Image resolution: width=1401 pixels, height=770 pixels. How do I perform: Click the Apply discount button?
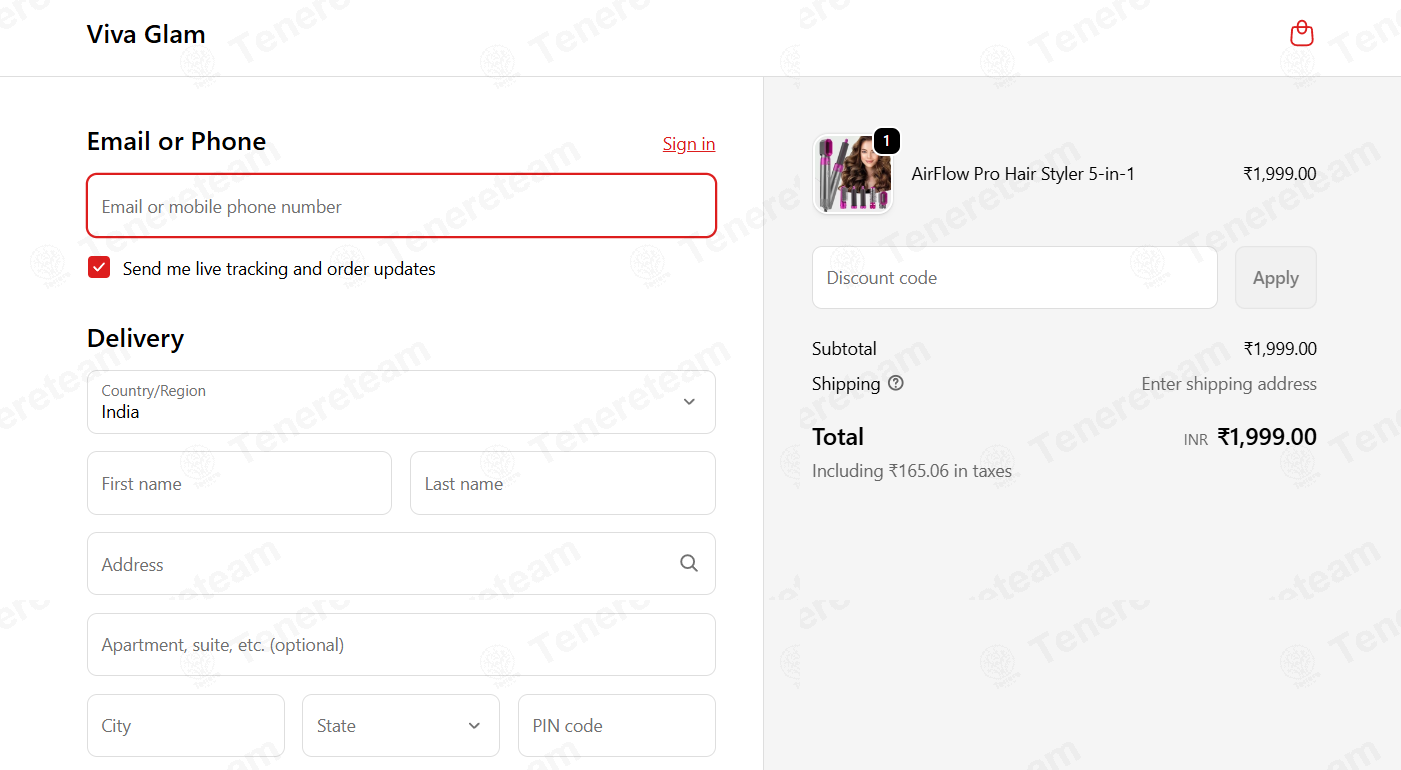pyautogui.click(x=1276, y=278)
